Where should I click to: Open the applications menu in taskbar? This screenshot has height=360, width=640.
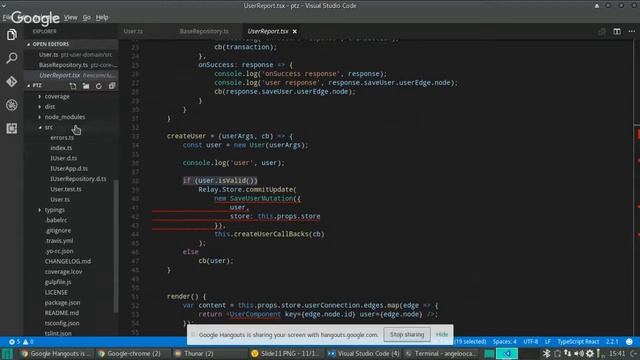7,353
